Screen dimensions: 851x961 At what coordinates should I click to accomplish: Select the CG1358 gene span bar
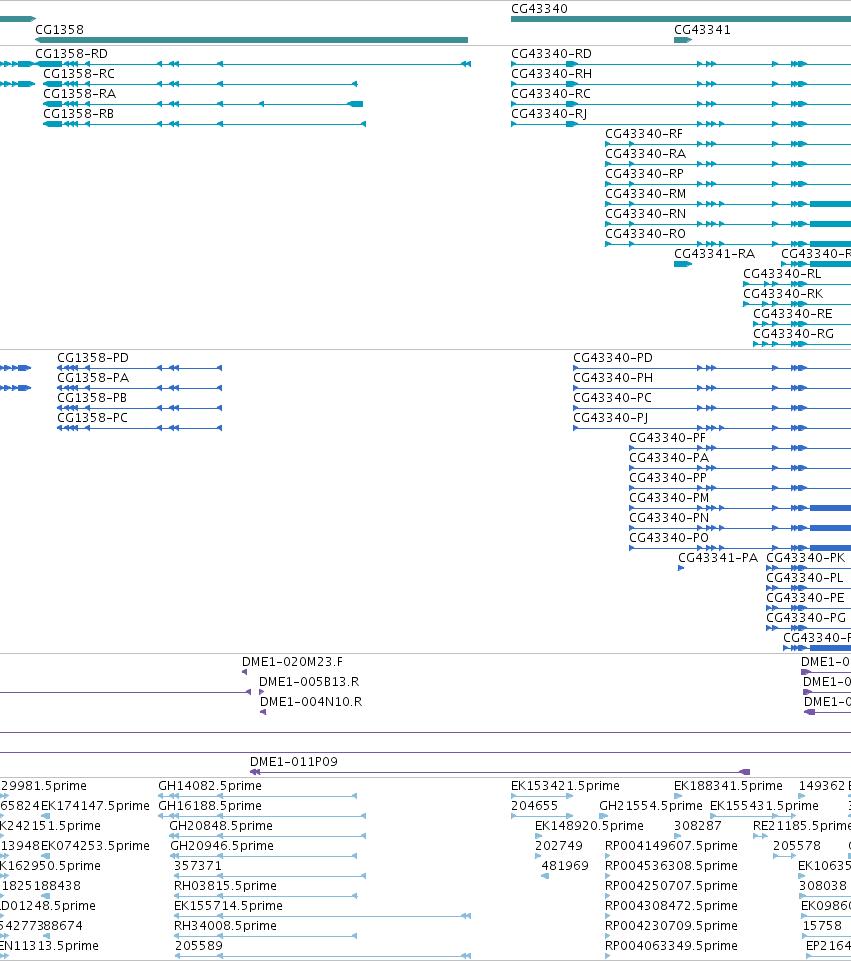pos(251,40)
